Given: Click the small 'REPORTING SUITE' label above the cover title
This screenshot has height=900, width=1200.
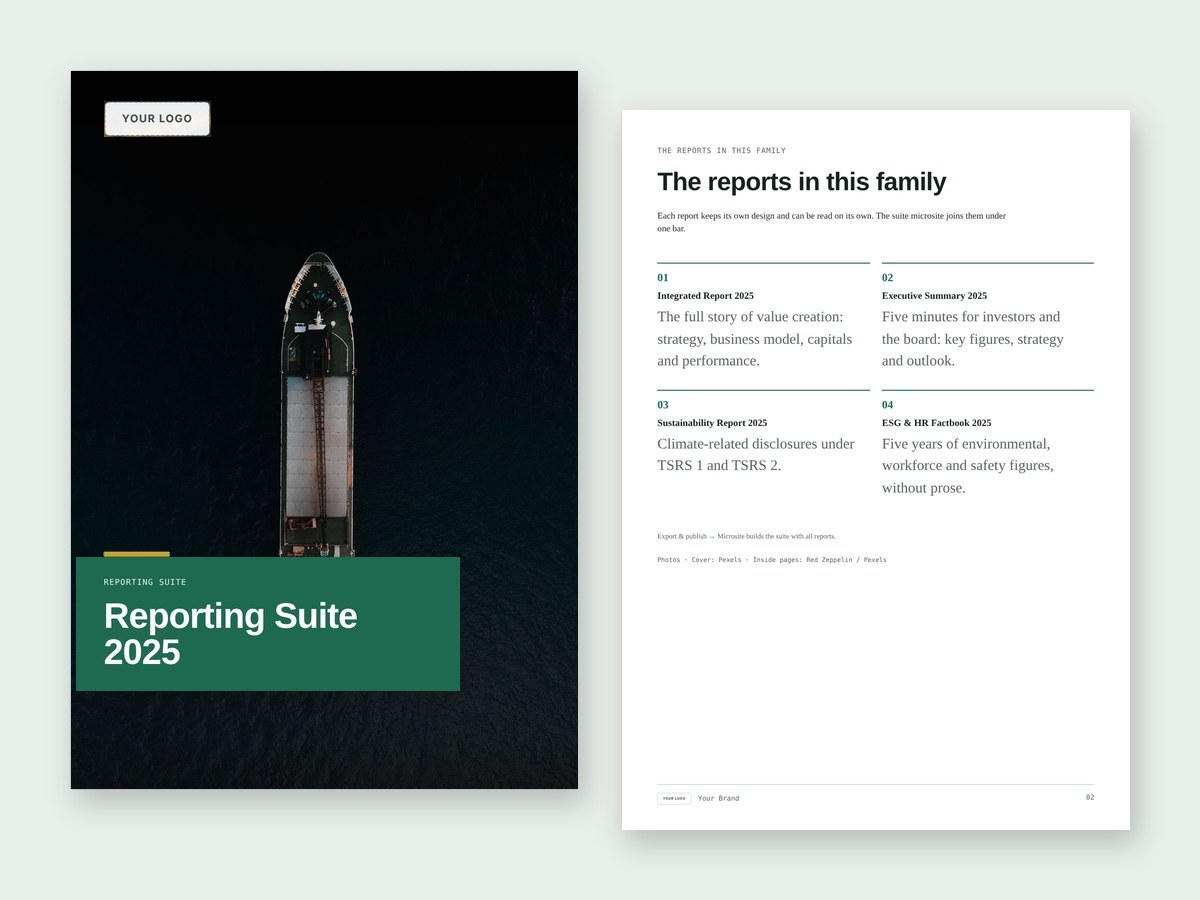Looking at the screenshot, I should (x=145, y=582).
